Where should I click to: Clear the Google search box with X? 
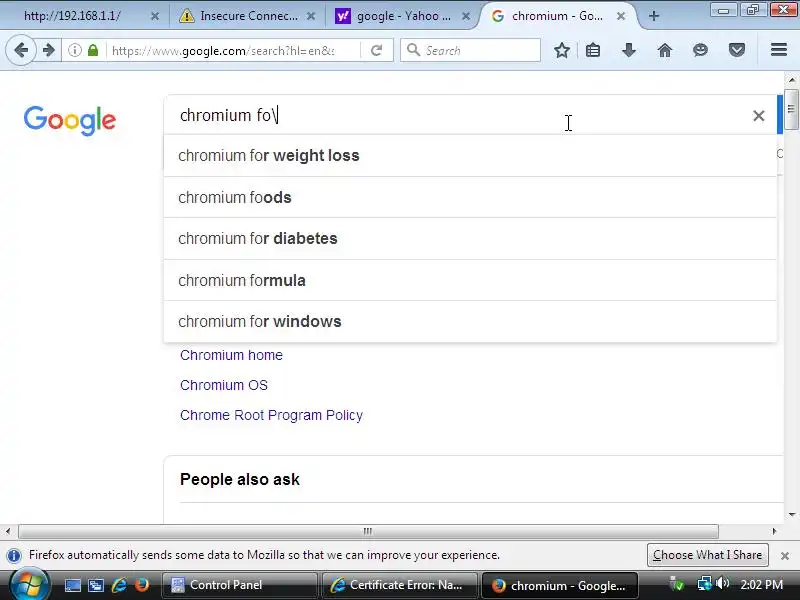(759, 116)
